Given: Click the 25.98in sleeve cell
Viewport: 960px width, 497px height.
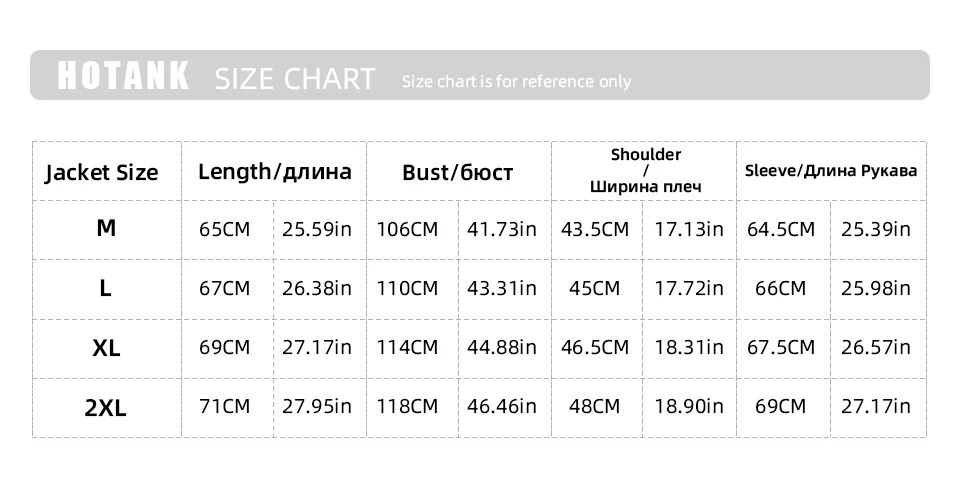Looking at the screenshot, I should coord(876,288).
